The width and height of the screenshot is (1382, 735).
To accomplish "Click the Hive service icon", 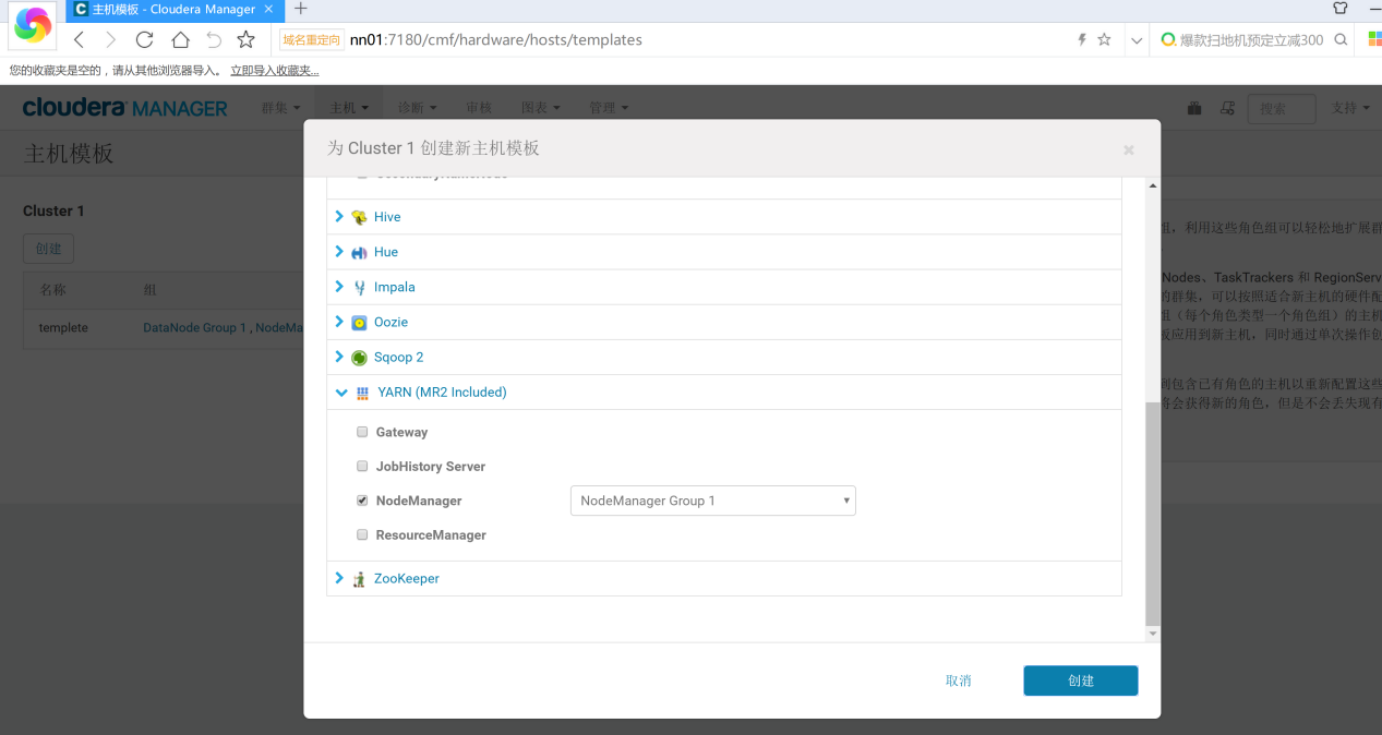I will click(360, 217).
